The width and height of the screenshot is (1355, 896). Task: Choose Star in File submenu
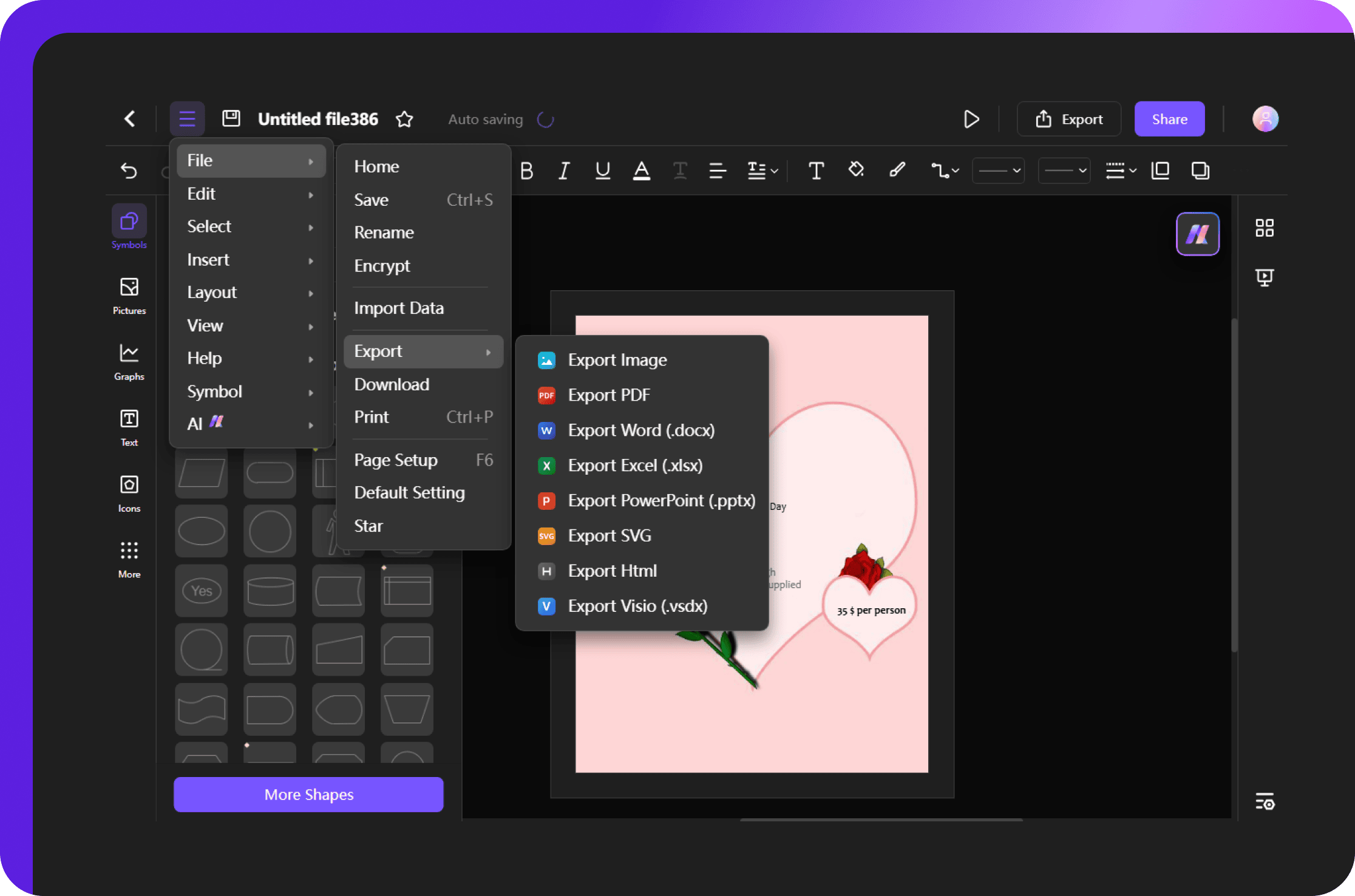tap(423, 526)
